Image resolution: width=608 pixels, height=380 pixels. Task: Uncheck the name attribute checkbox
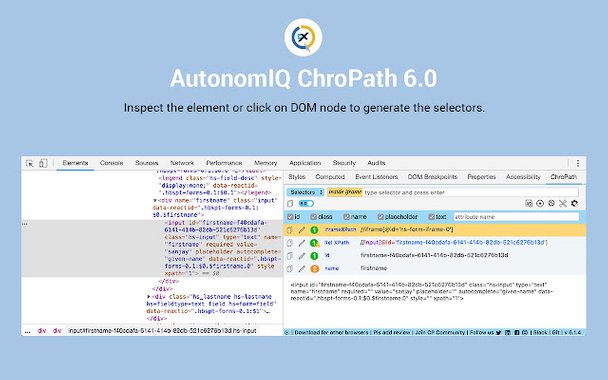(347, 217)
